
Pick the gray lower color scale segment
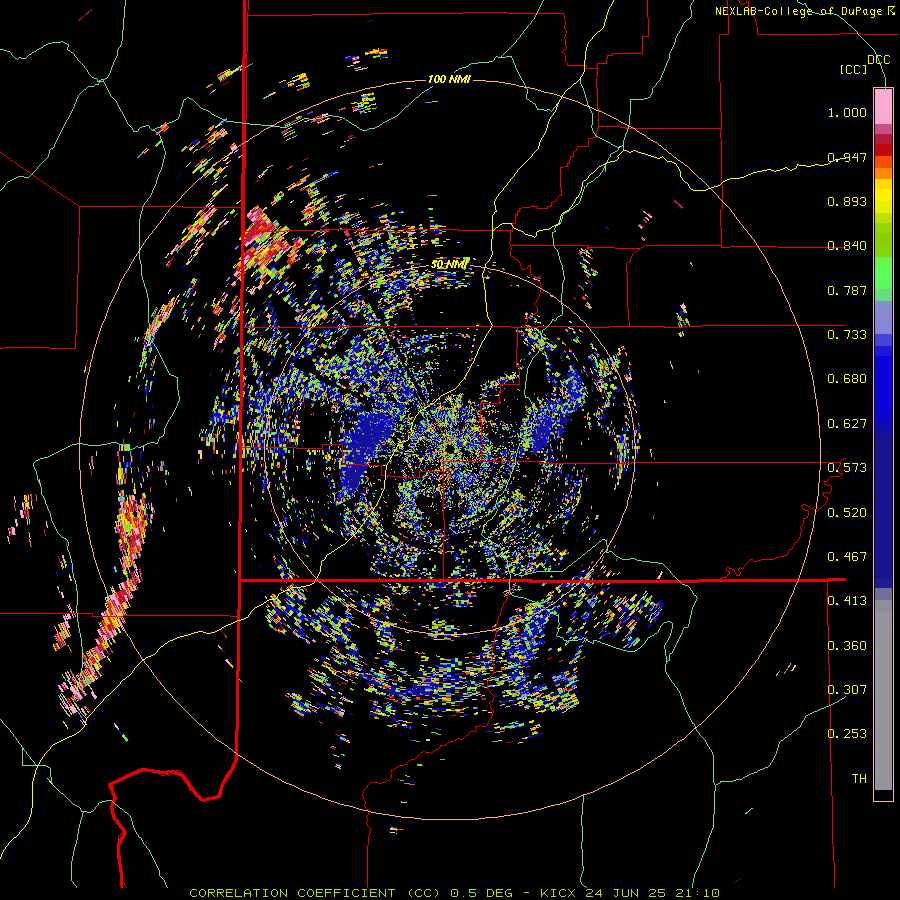click(883, 695)
